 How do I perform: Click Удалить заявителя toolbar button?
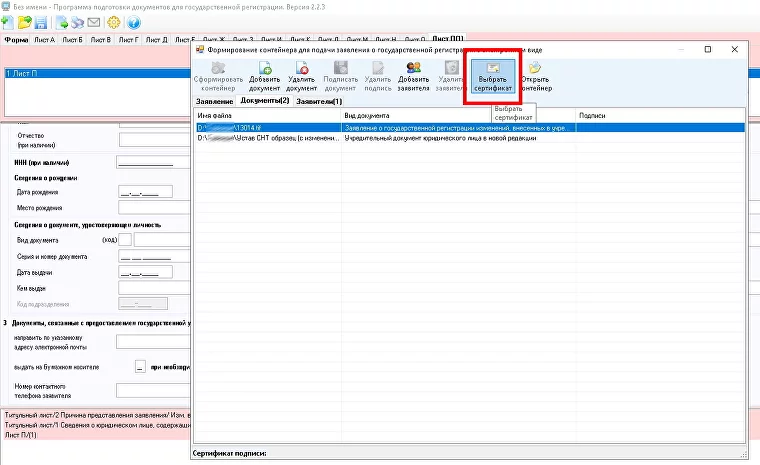coord(451,77)
